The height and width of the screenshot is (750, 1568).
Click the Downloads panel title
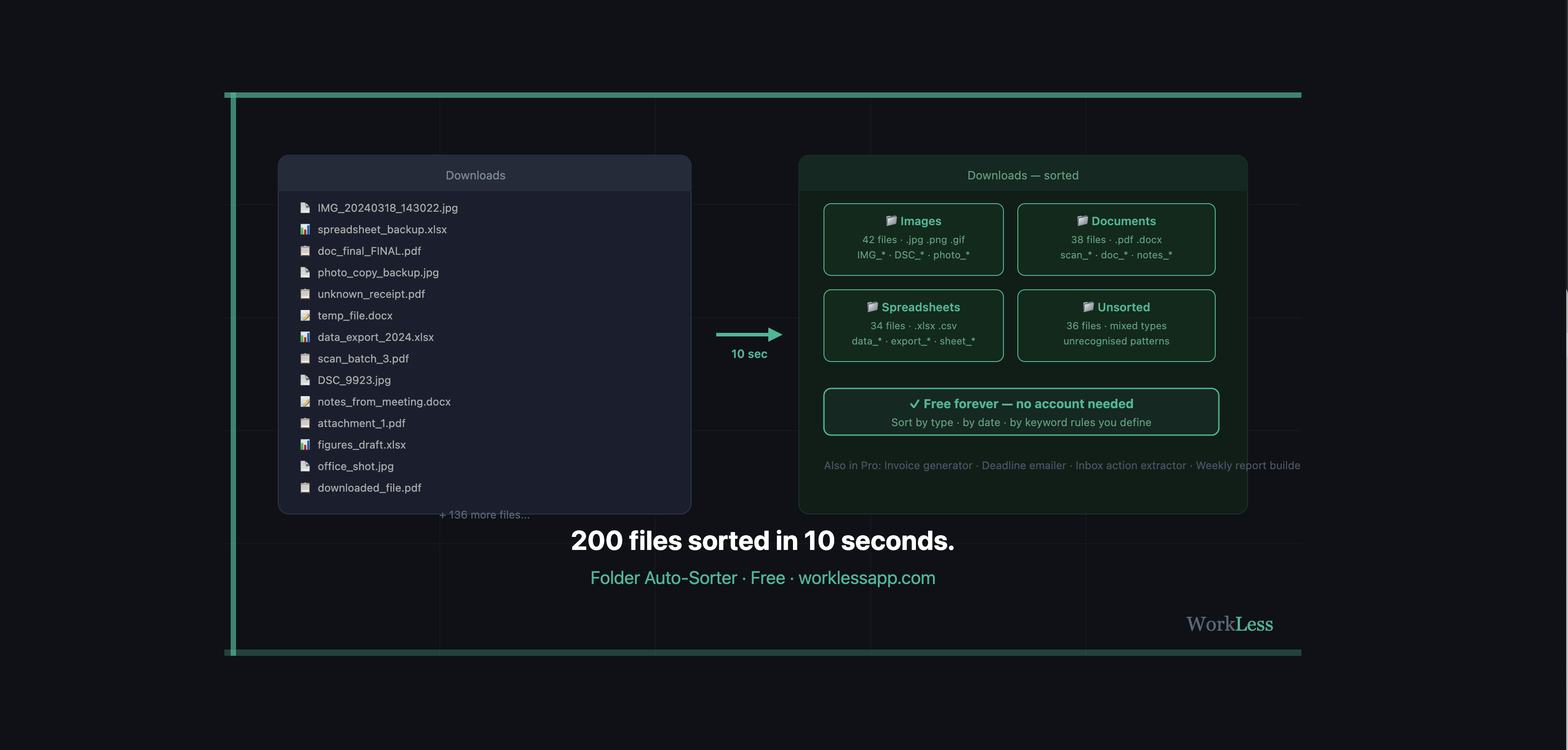pyautogui.click(x=475, y=175)
